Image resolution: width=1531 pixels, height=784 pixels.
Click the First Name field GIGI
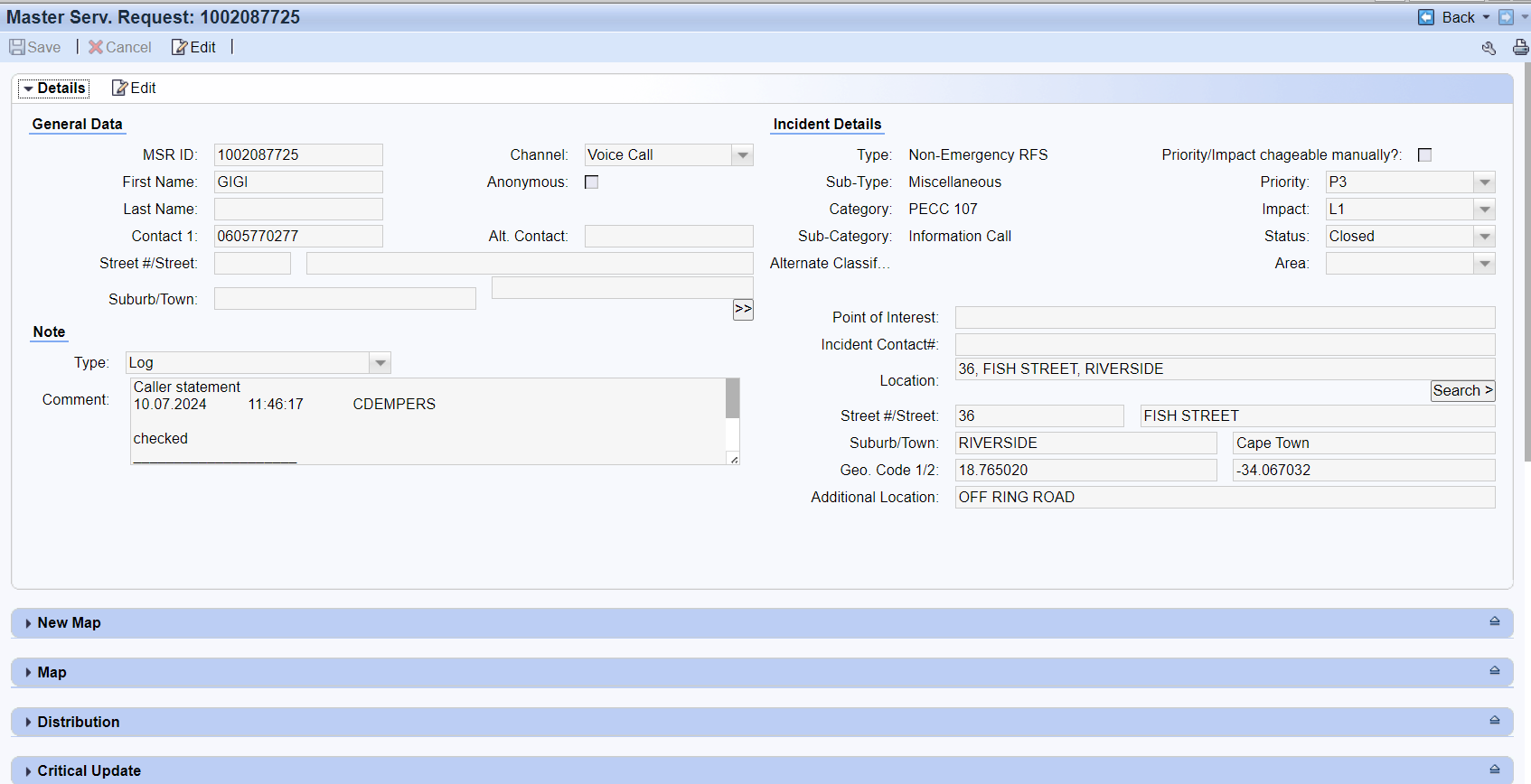298,182
